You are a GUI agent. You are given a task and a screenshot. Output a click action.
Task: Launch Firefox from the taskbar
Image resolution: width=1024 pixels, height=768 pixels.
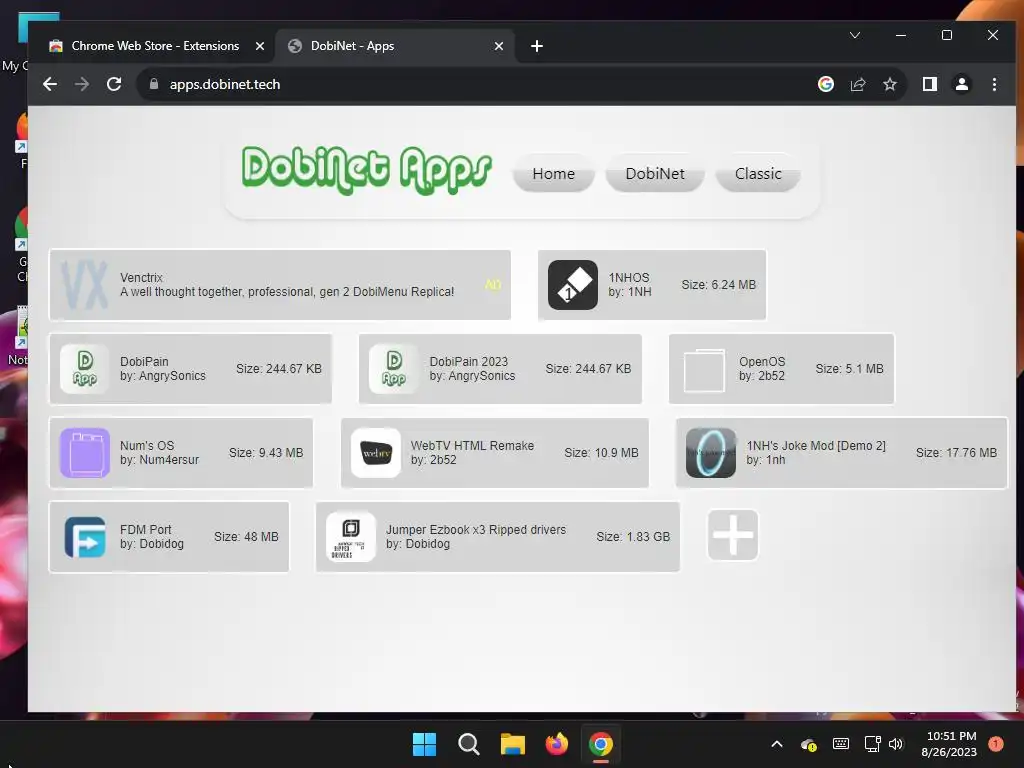point(556,744)
